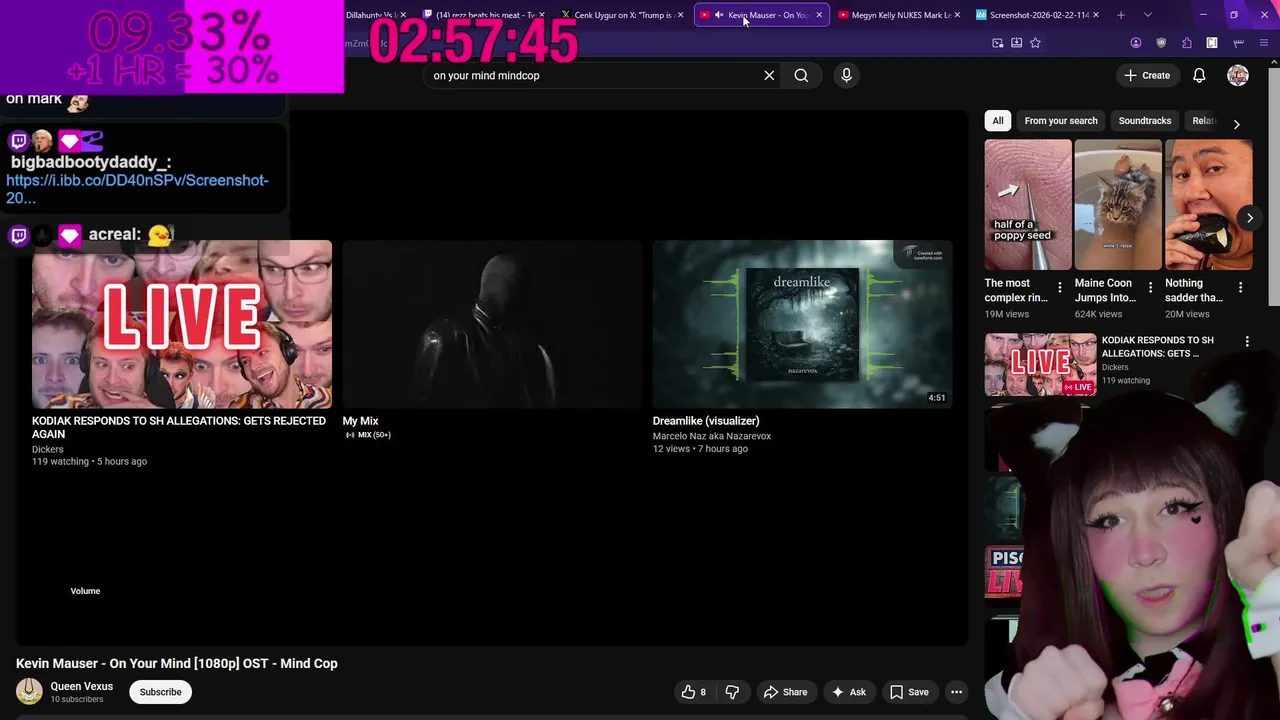Open the browser's new tab button

[x=1120, y=15]
